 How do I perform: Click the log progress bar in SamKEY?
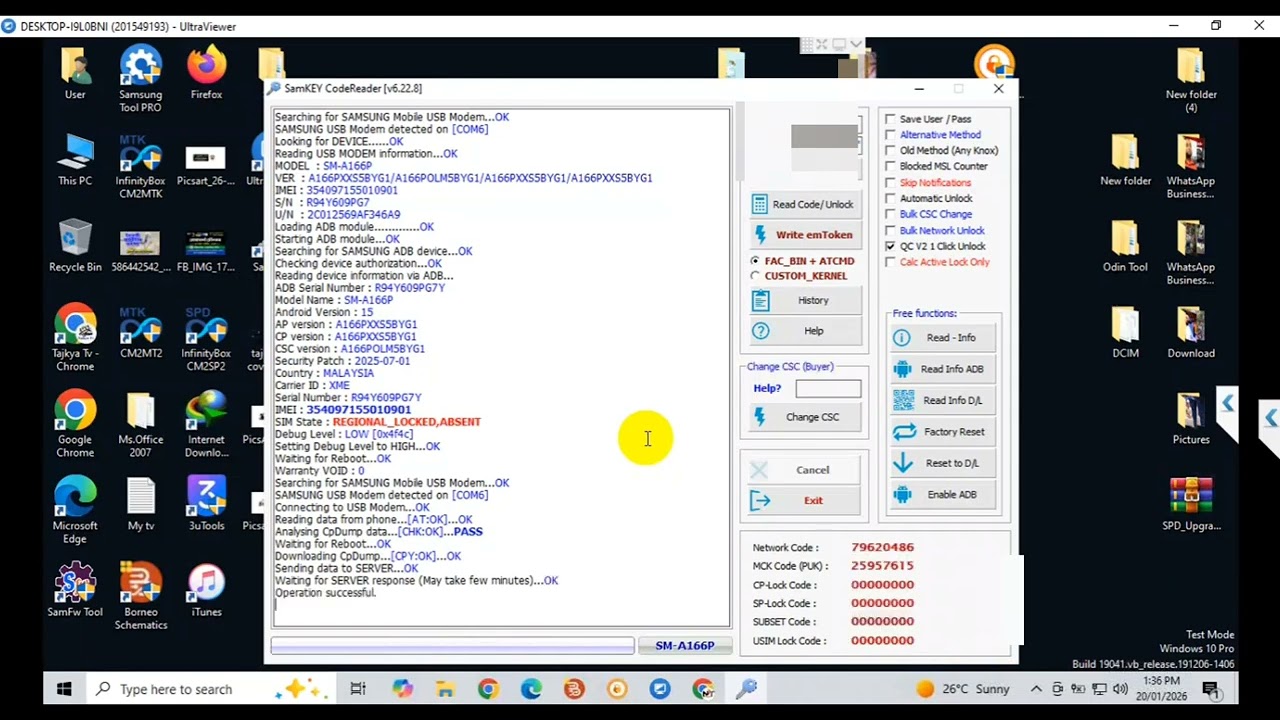click(452, 646)
